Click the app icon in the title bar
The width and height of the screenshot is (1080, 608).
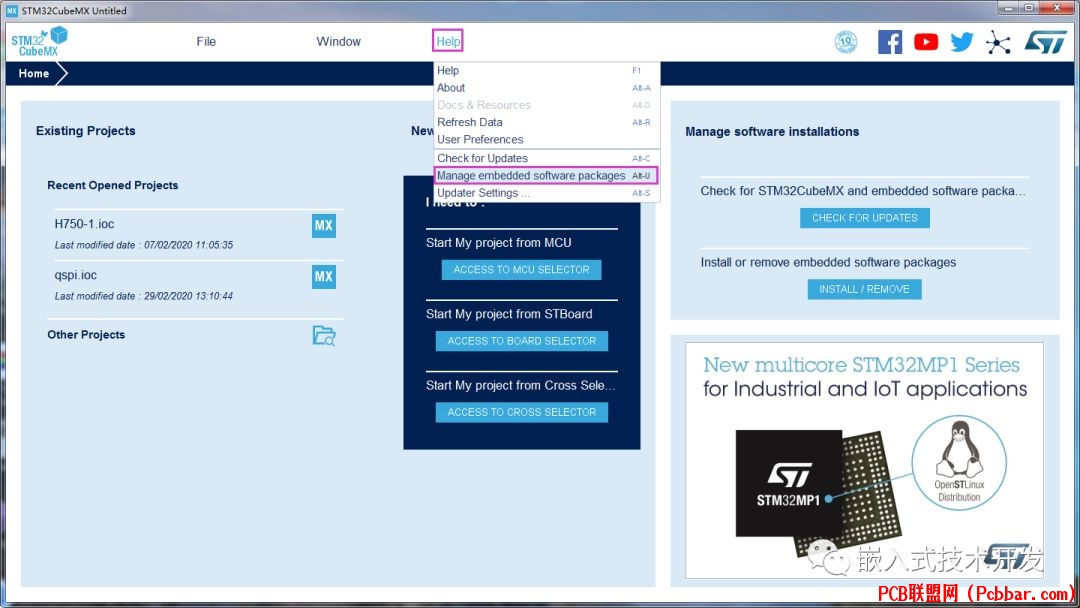click(12, 10)
